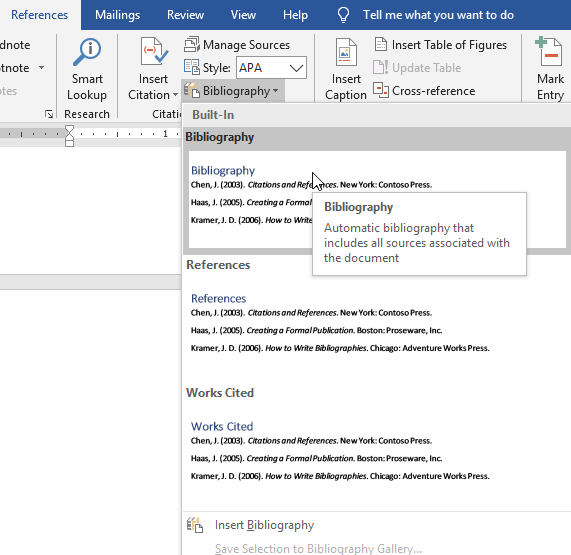Viewport: 571px width, 555px height.
Task: Expand the Bibliography dropdown arrow
Action: point(275,90)
